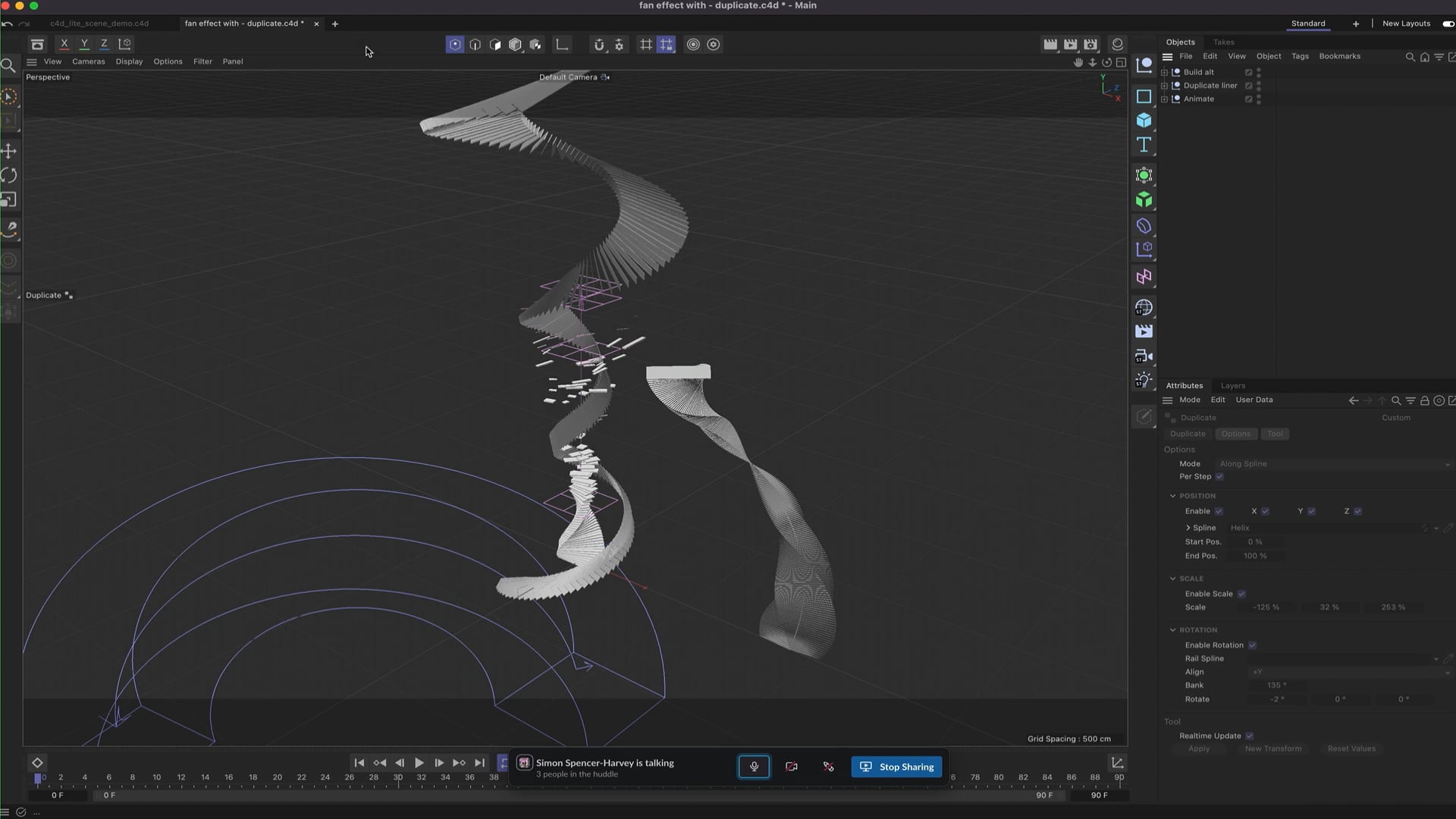Select the Move tool in the left toolbar

tap(9, 151)
